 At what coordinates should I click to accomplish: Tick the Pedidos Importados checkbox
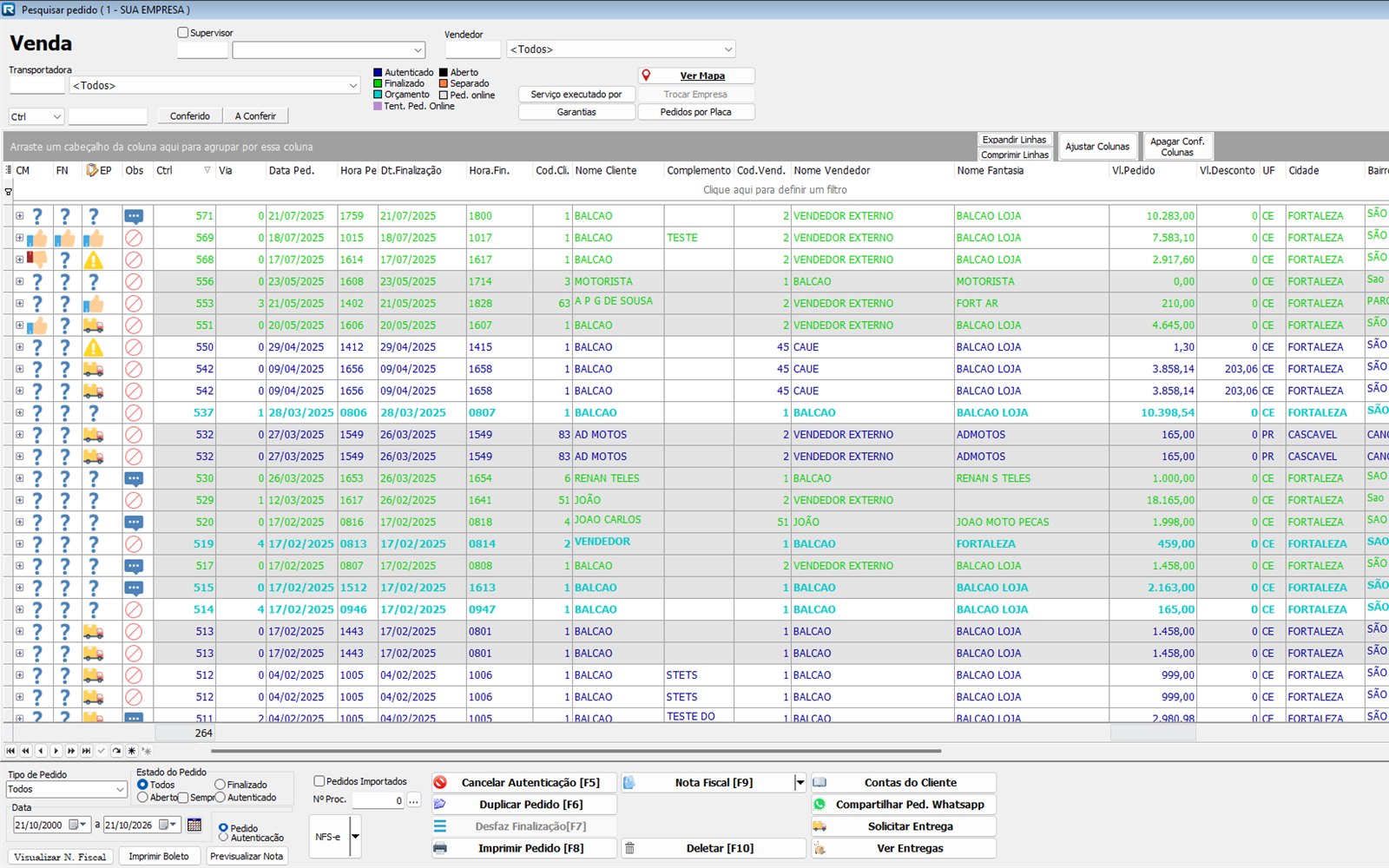[319, 781]
